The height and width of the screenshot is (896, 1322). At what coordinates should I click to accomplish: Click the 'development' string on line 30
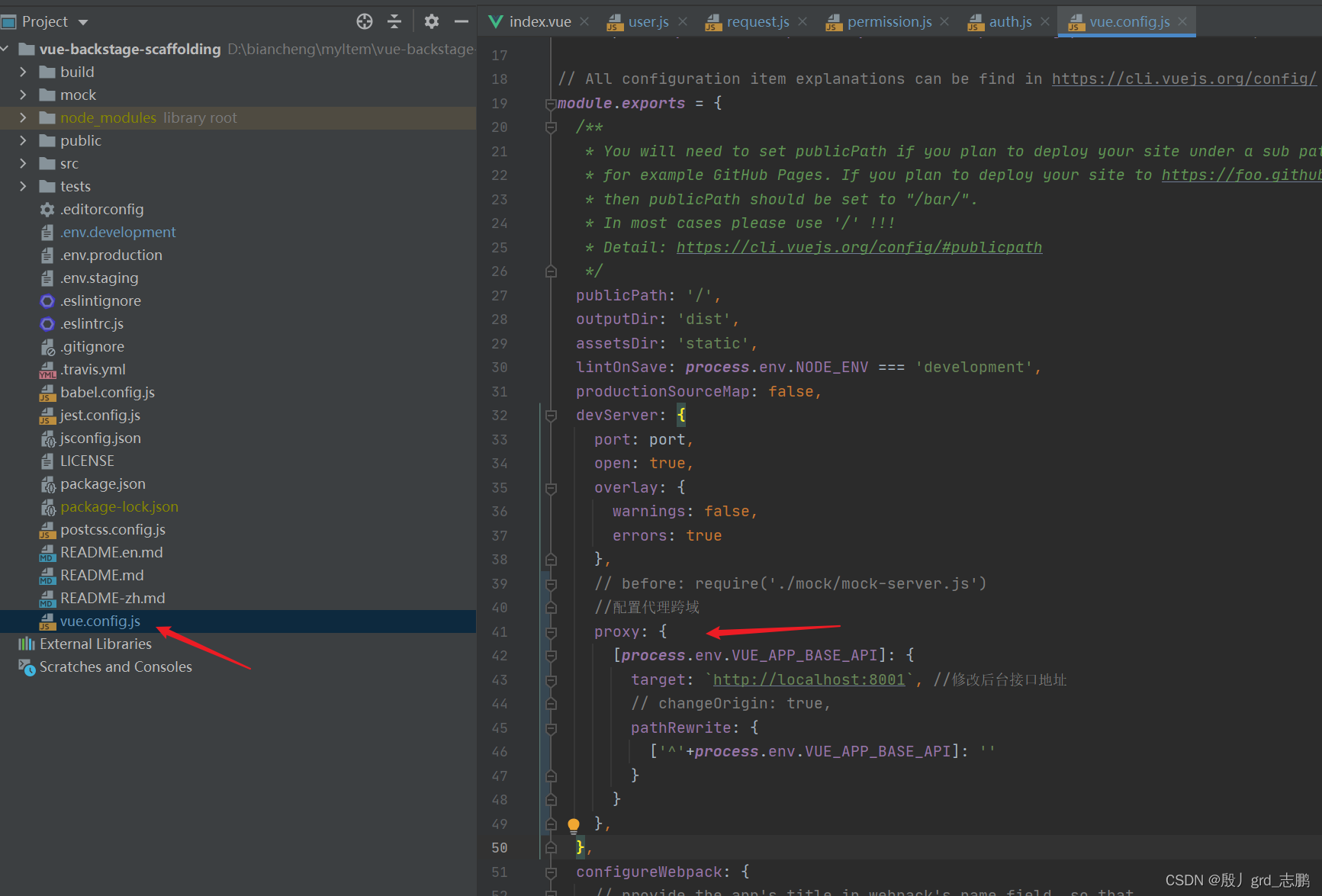pyautogui.click(x=974, y=367)
